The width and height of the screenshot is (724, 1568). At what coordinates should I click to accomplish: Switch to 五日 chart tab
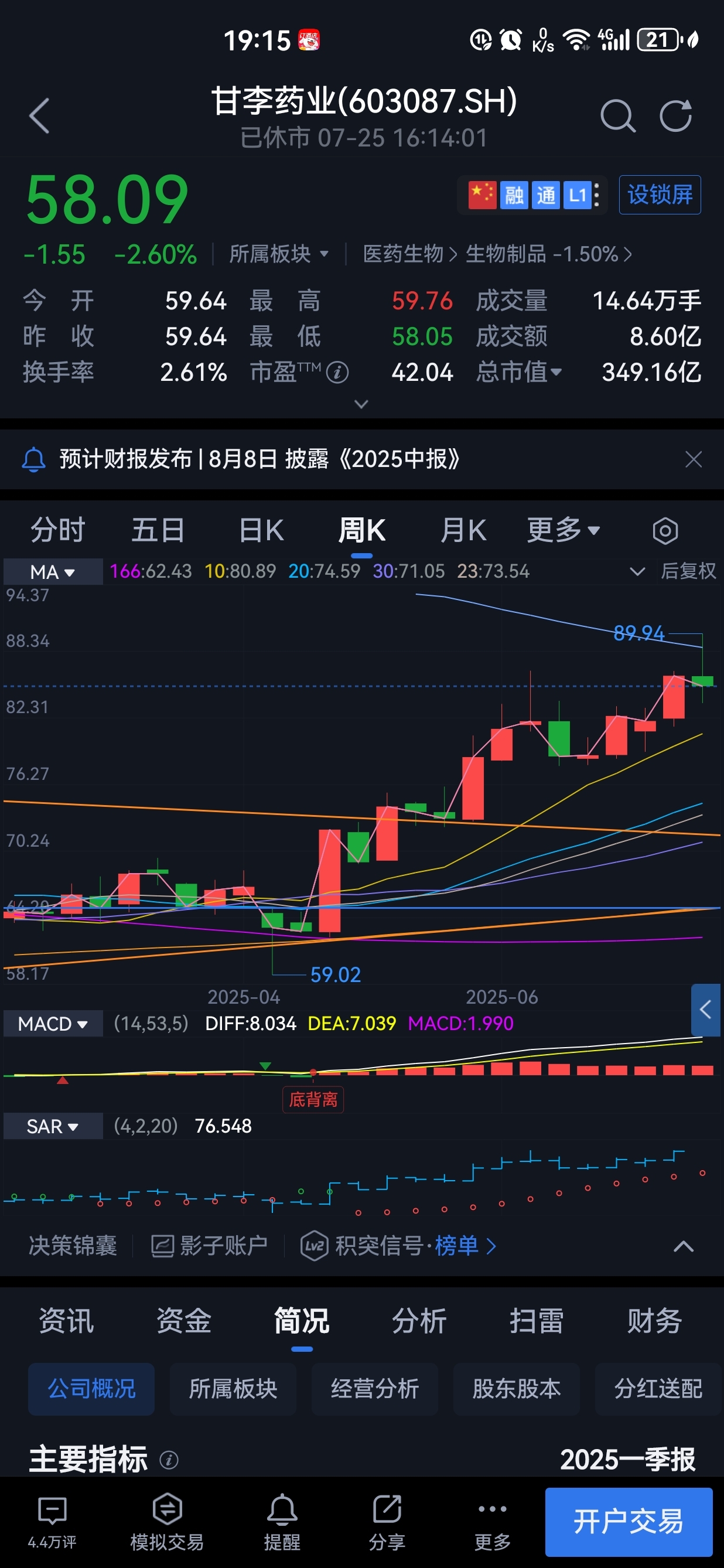tap(158, 530)
